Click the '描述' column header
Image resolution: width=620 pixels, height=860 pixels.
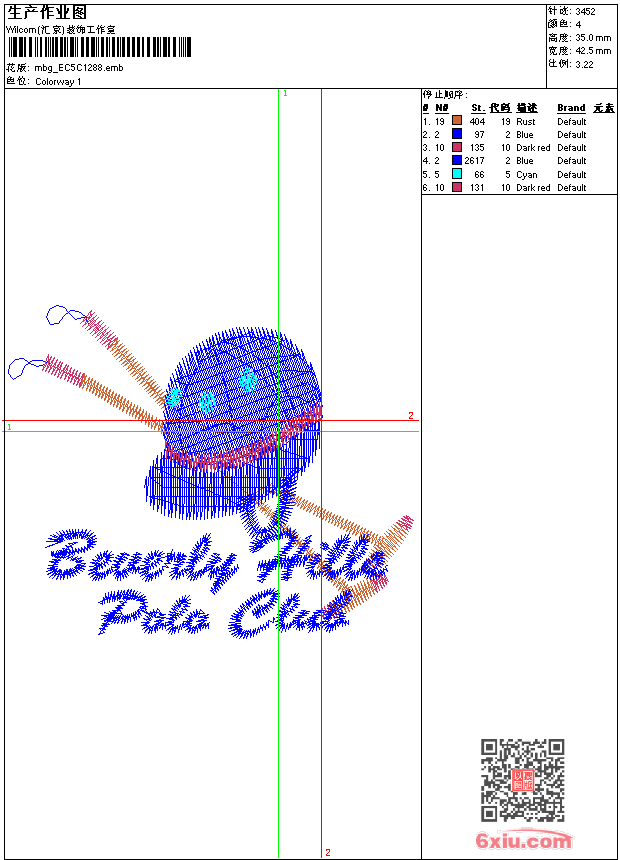pyautogui.click(x=527, y=108)
